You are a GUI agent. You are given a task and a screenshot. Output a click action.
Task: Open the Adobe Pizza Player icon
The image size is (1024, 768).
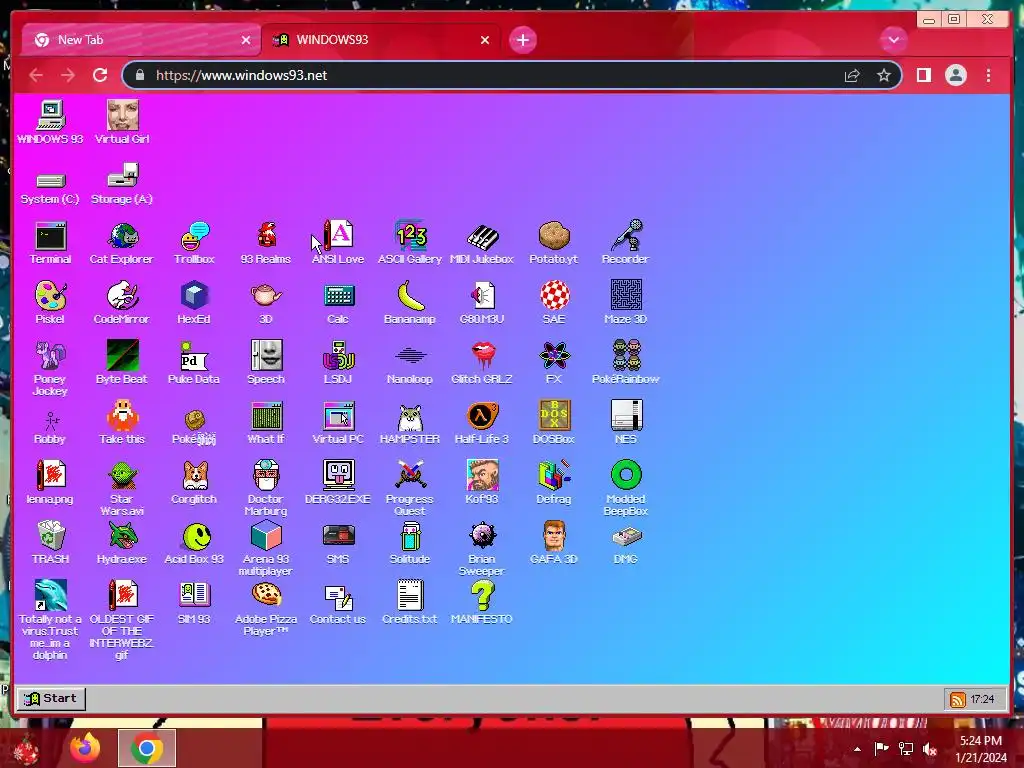(x=266, y=609)
